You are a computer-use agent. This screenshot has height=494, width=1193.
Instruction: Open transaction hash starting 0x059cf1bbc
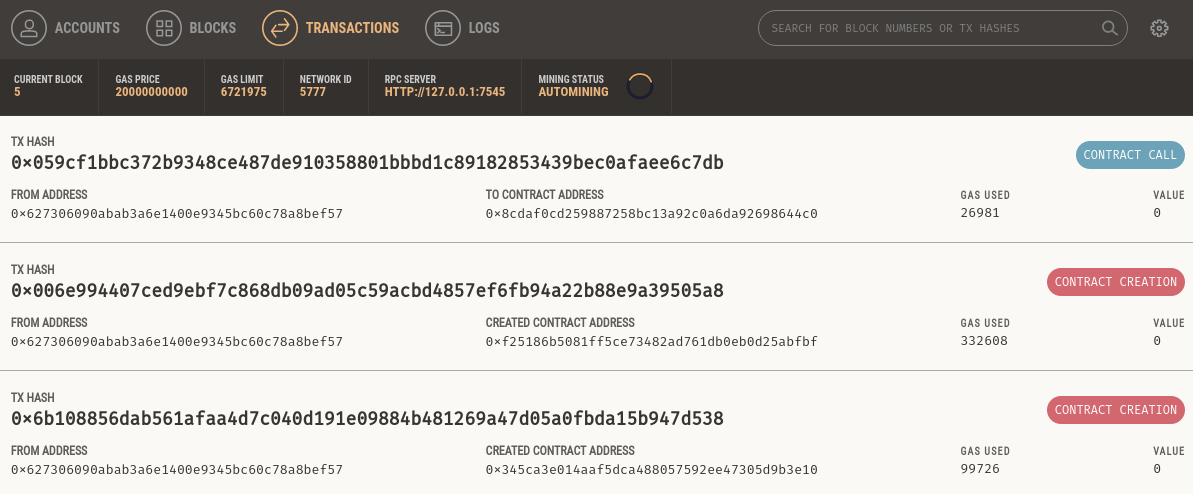(x=367, y=163)
